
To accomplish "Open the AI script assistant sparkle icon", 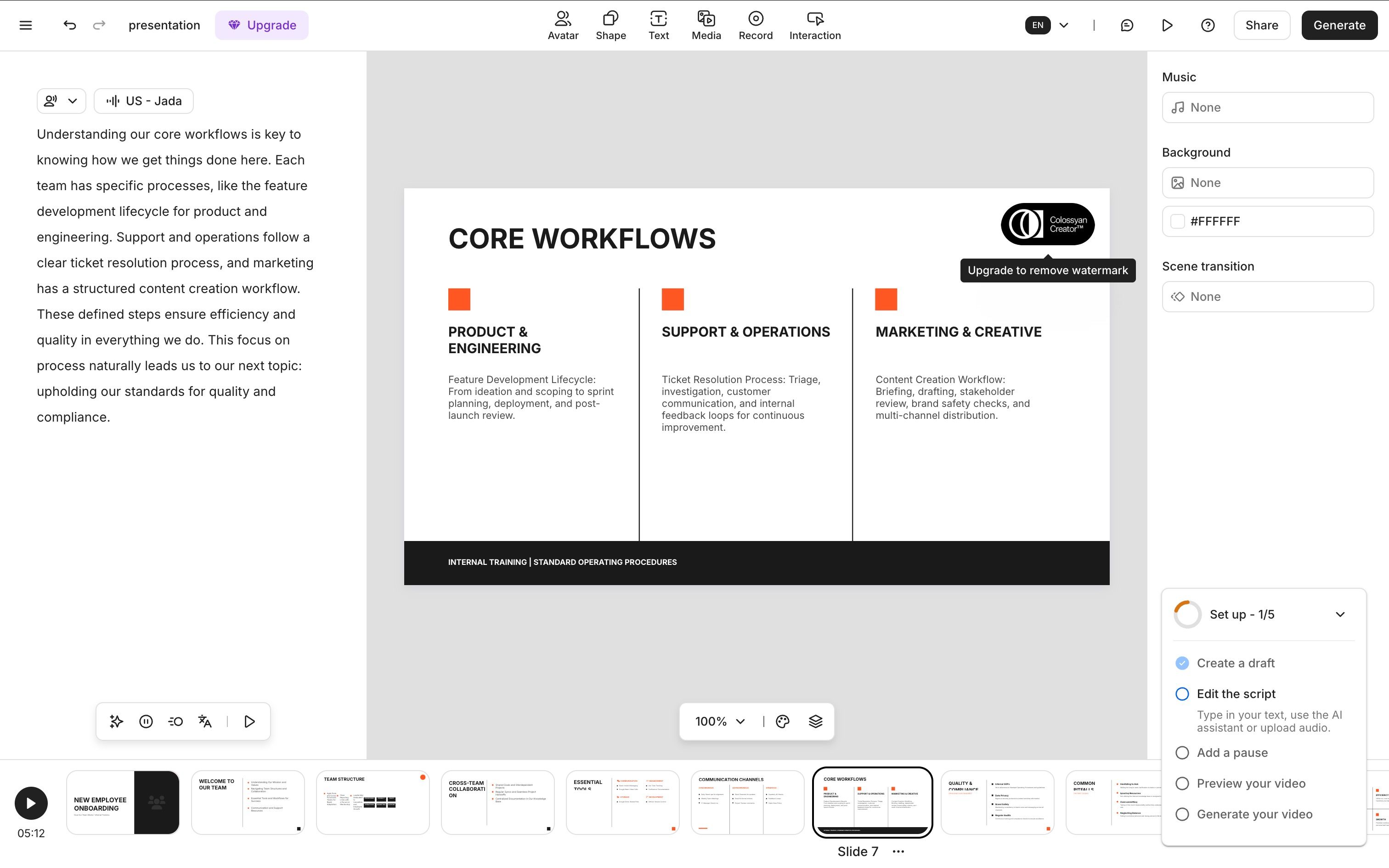I will pyautogui.click(x=117, y=721).
